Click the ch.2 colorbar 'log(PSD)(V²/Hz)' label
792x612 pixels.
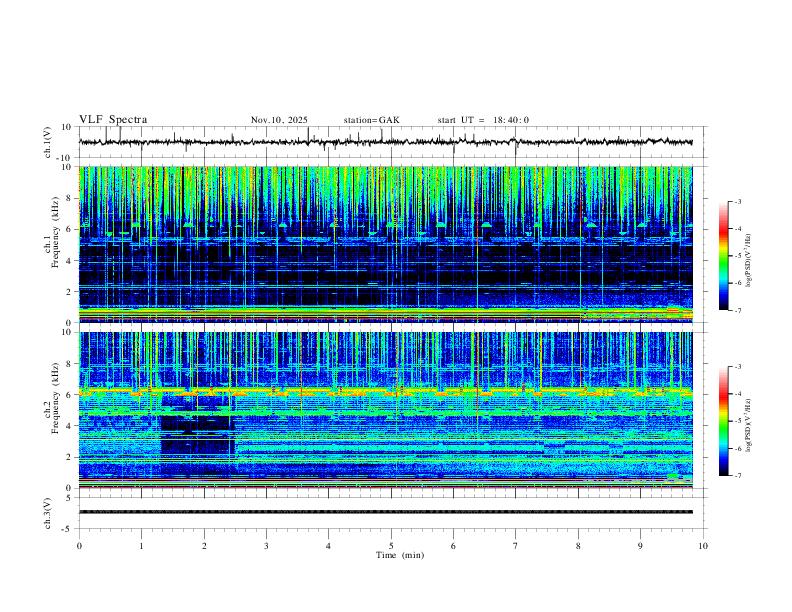tap(749, 425)
